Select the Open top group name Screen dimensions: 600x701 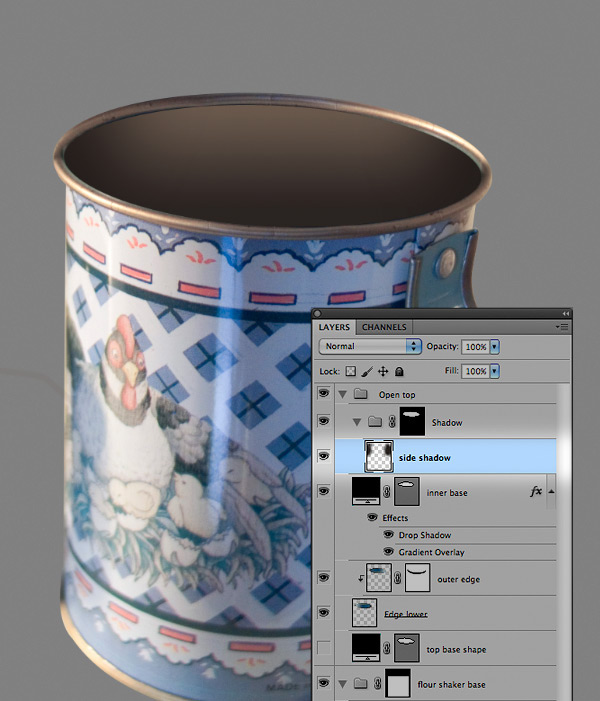tap(397, 395)
